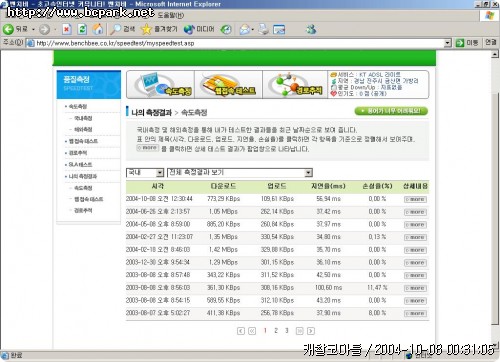Click more button for 2003-08-08 8:56:03 row

point(415,288)
